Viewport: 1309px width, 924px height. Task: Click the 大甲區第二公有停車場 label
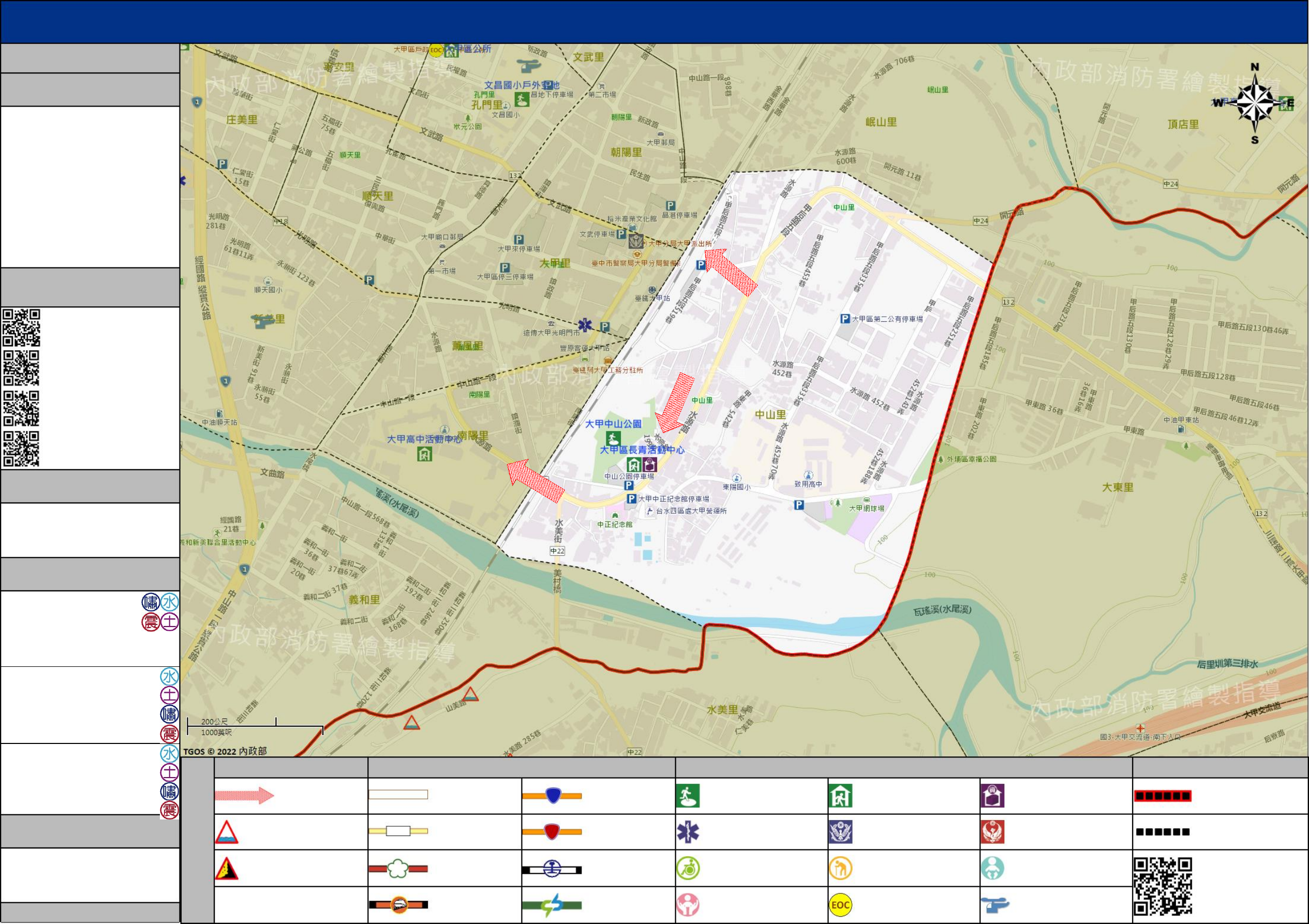(887, 319)
